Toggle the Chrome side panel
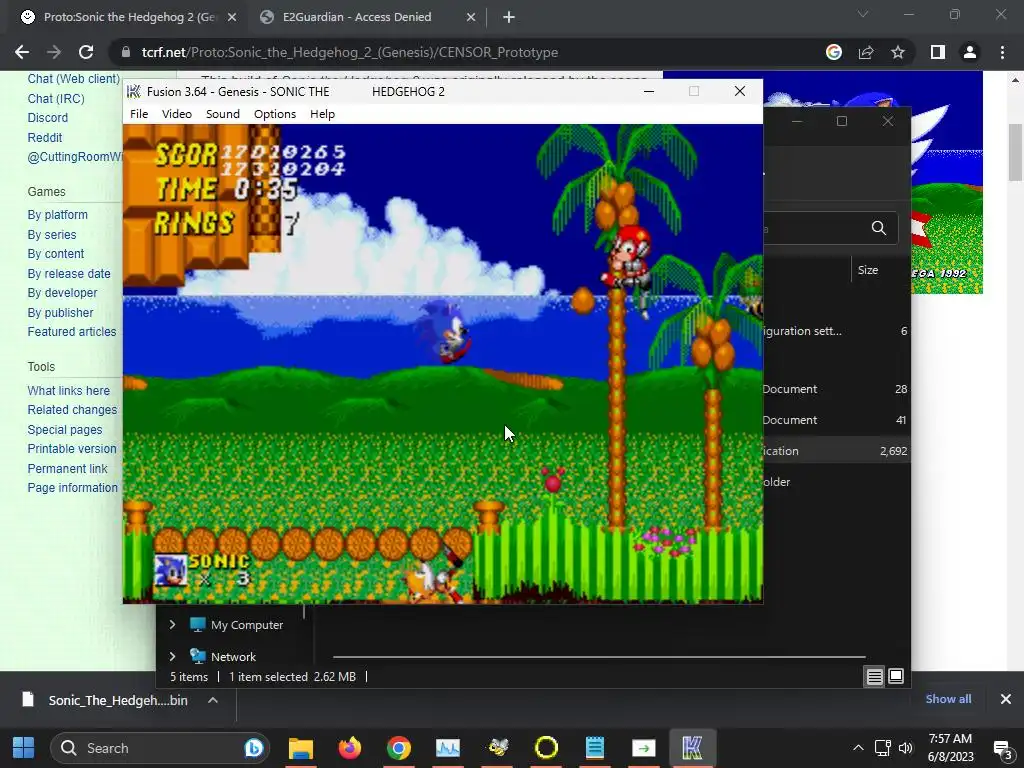 (938, 52)
